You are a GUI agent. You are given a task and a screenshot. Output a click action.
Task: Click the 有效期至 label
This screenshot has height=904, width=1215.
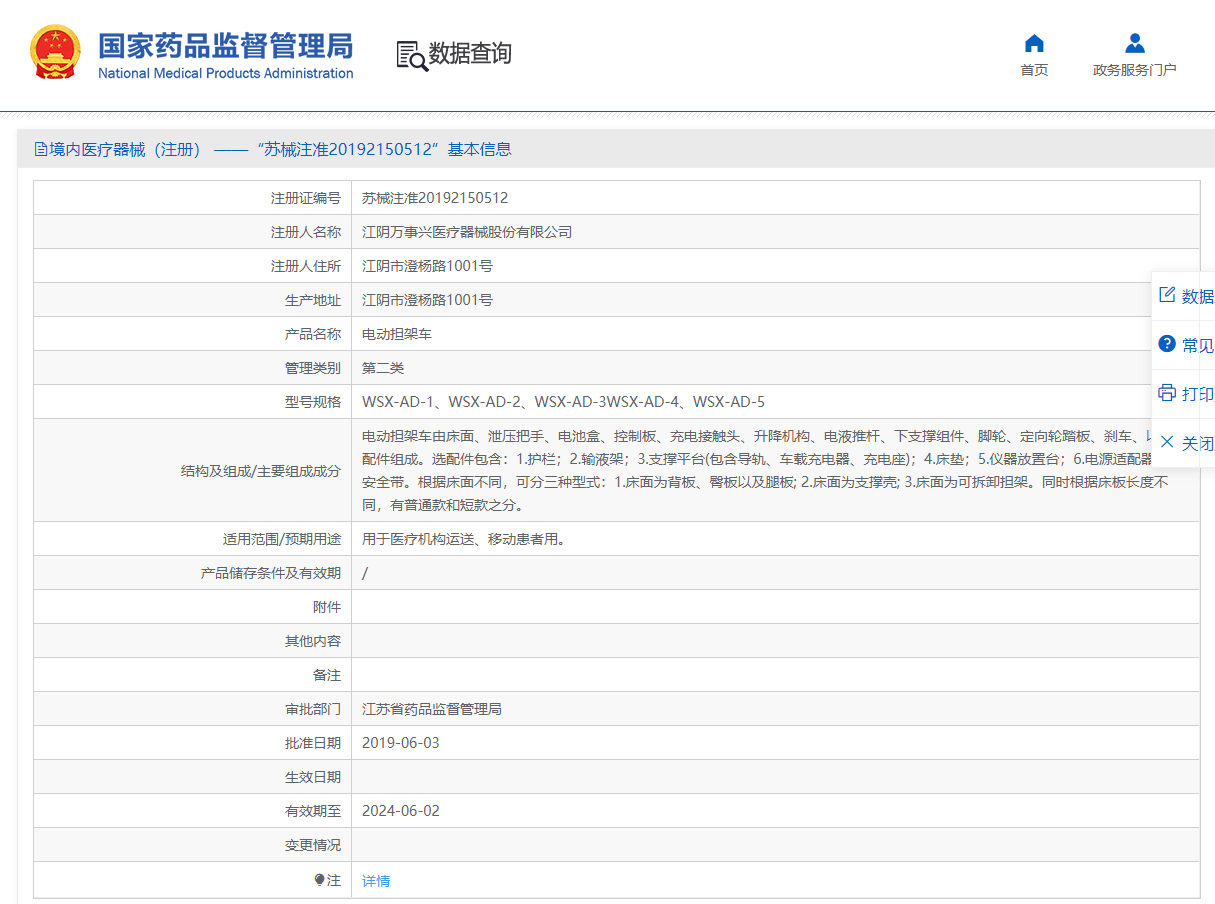[313, 811]
